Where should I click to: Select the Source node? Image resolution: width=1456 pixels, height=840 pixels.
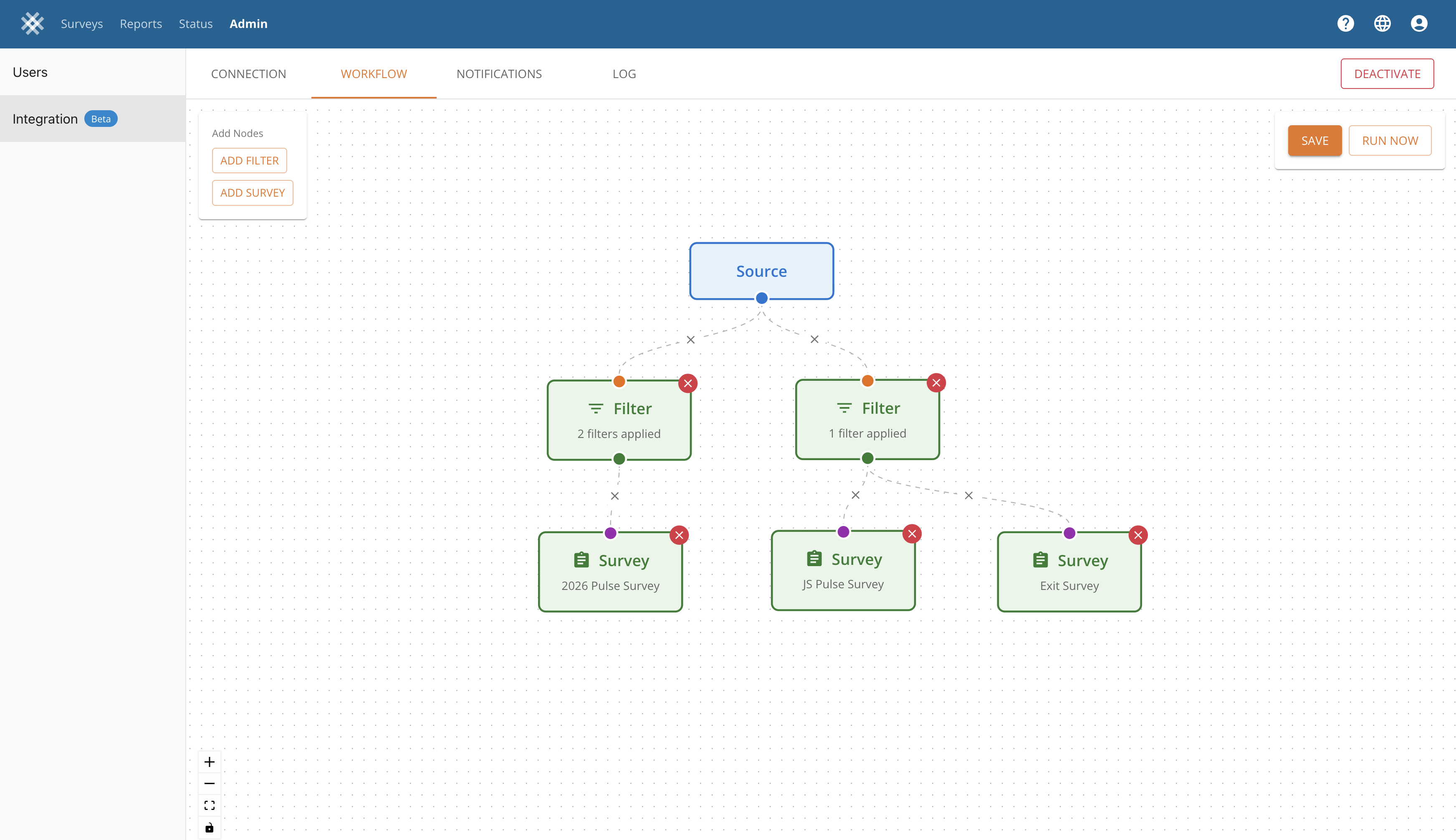(x=761, y=271)
